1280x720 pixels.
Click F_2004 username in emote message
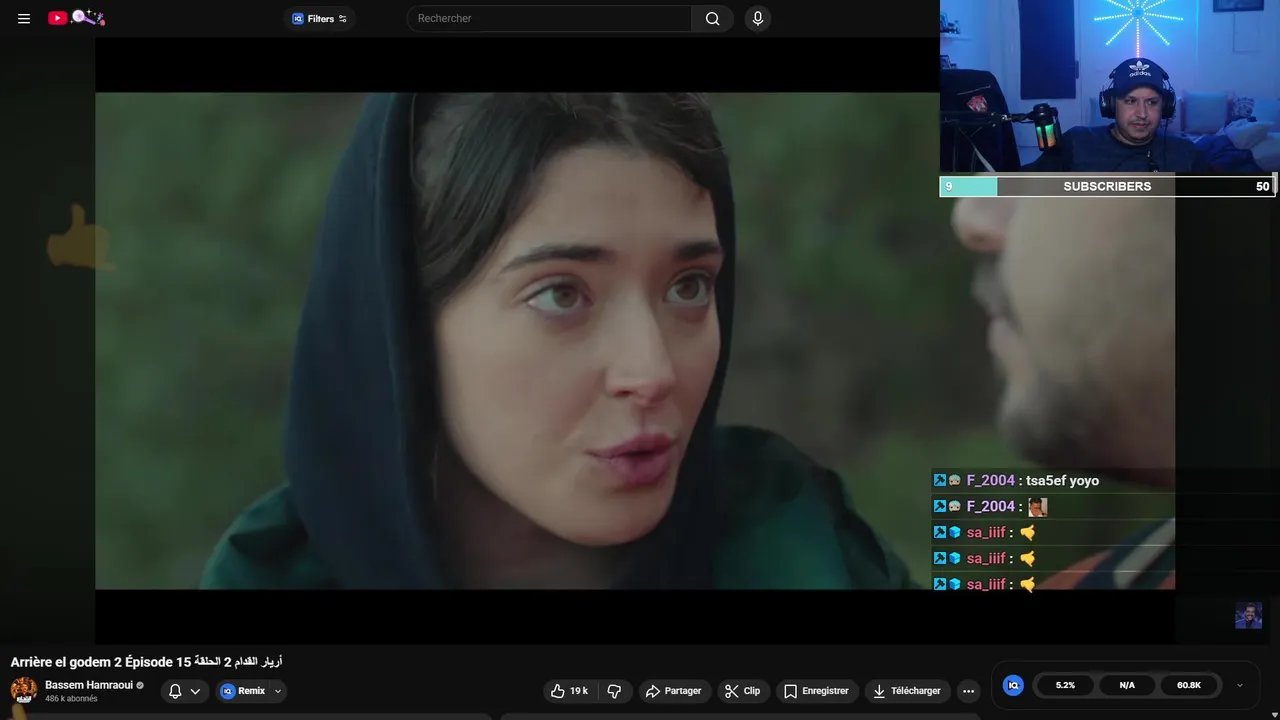[990, 506]
